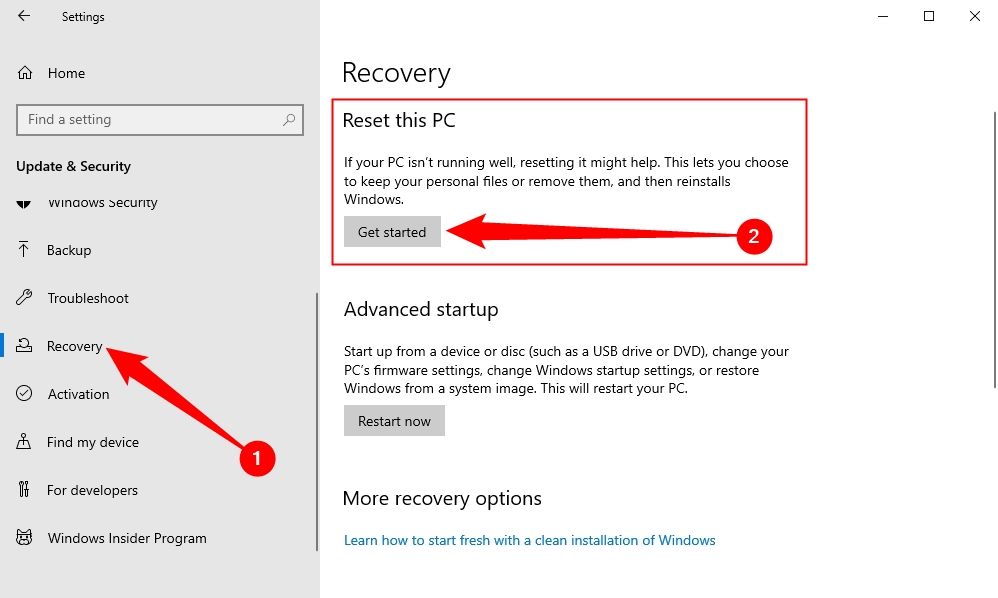Go to the Windows Security section

pos(102,203)
